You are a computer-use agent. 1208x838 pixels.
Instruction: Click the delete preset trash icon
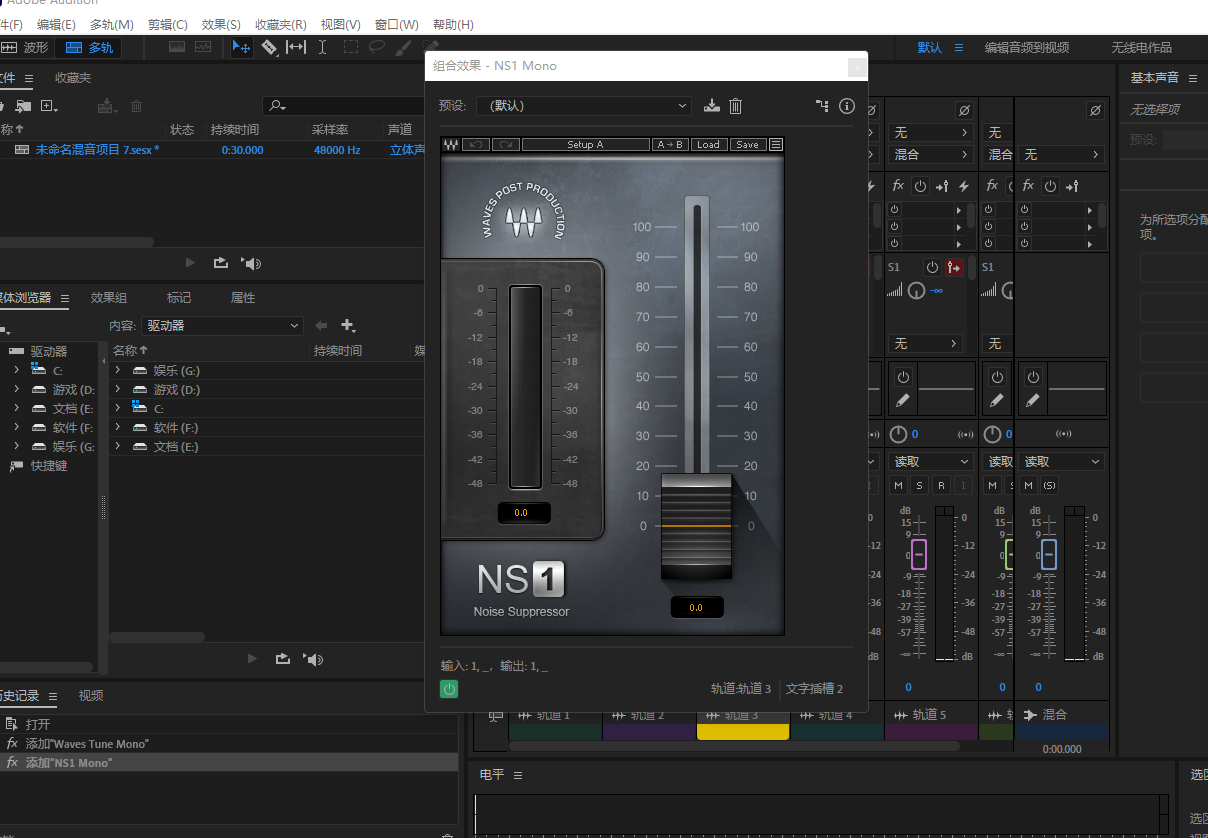(x=736, y=106)
